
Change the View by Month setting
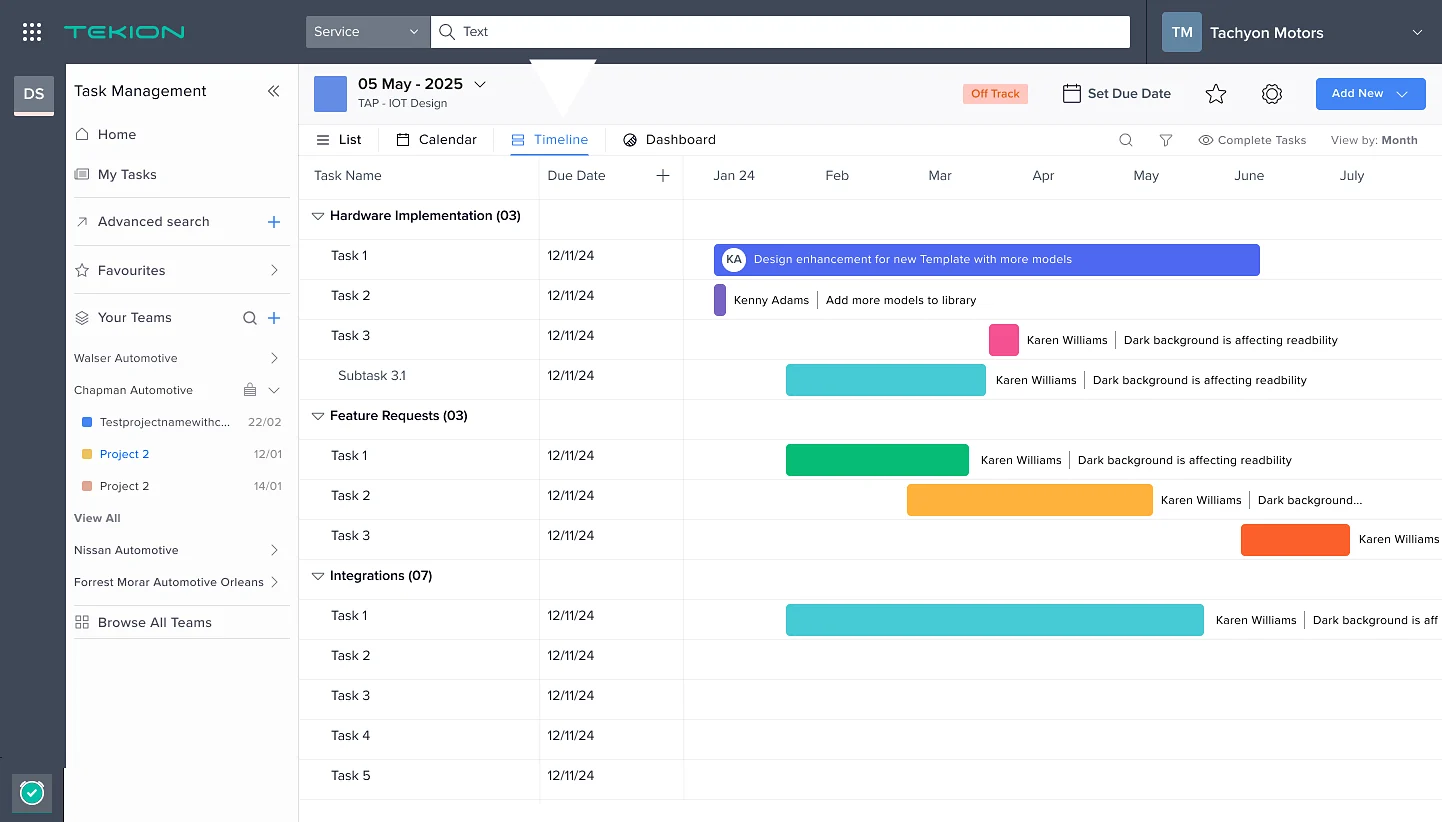coord(1374,140)
